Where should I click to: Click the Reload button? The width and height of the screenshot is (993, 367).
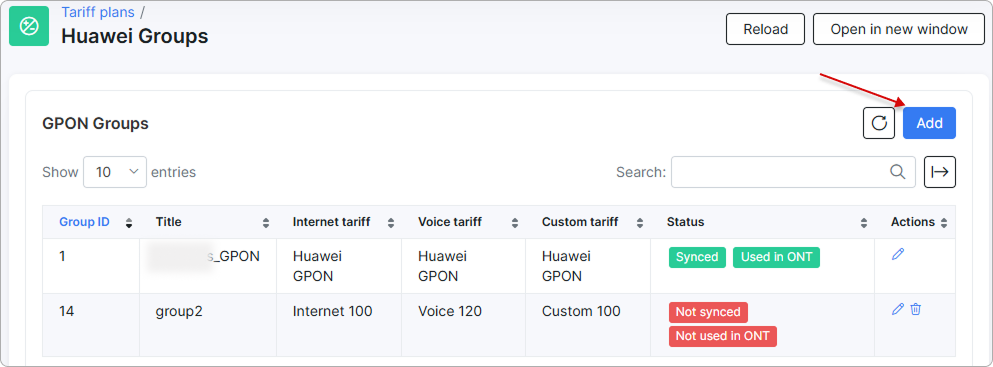point(765,29)
